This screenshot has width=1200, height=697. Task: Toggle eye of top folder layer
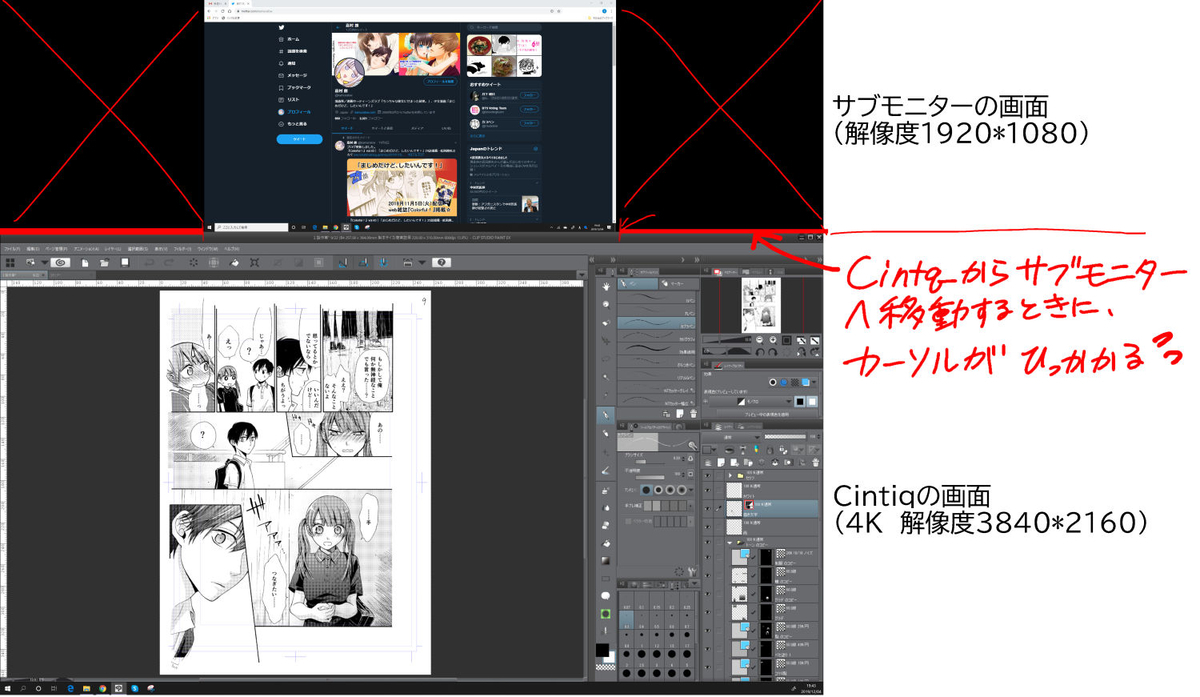708,475
